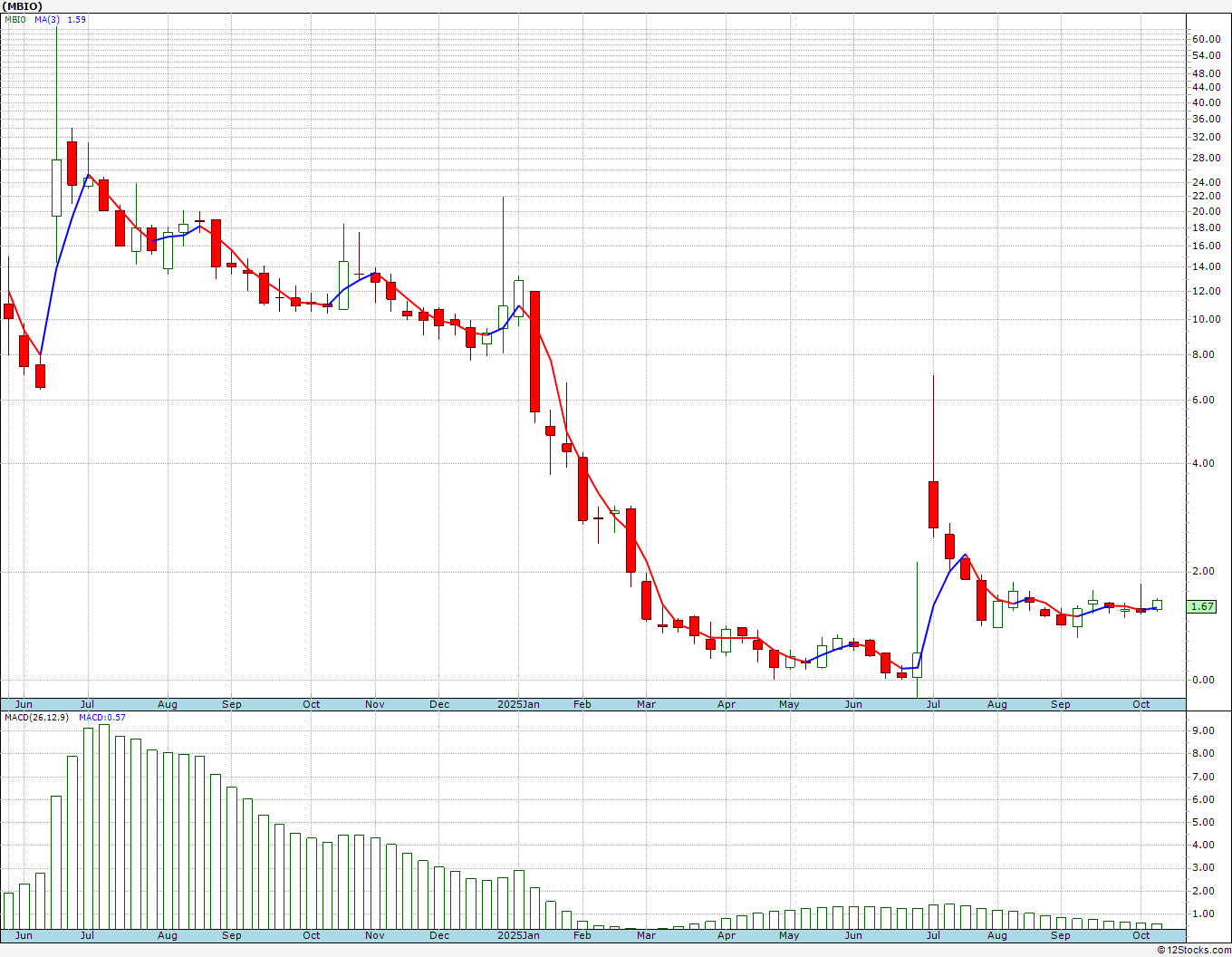
Task: Select Dec on the MACD panel time axis
Action: coord(439,935)
